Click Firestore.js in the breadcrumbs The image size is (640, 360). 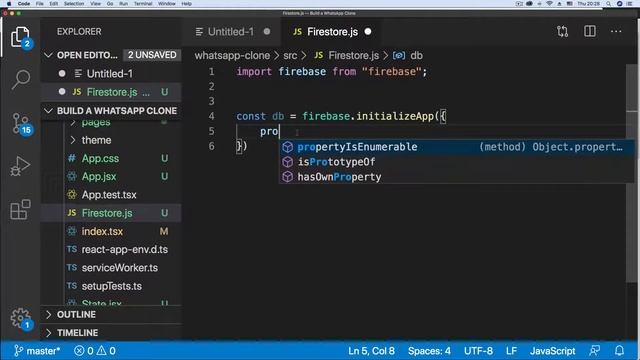(x=353, y=56)
